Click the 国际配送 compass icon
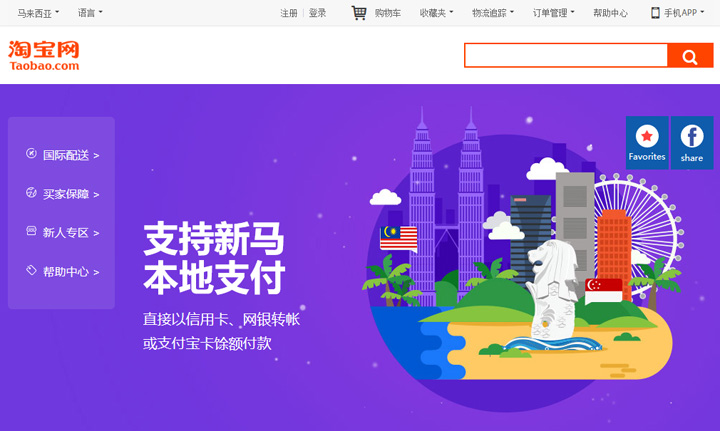The width and height of the screenshot is (720, 431). [x=31, y=153]
